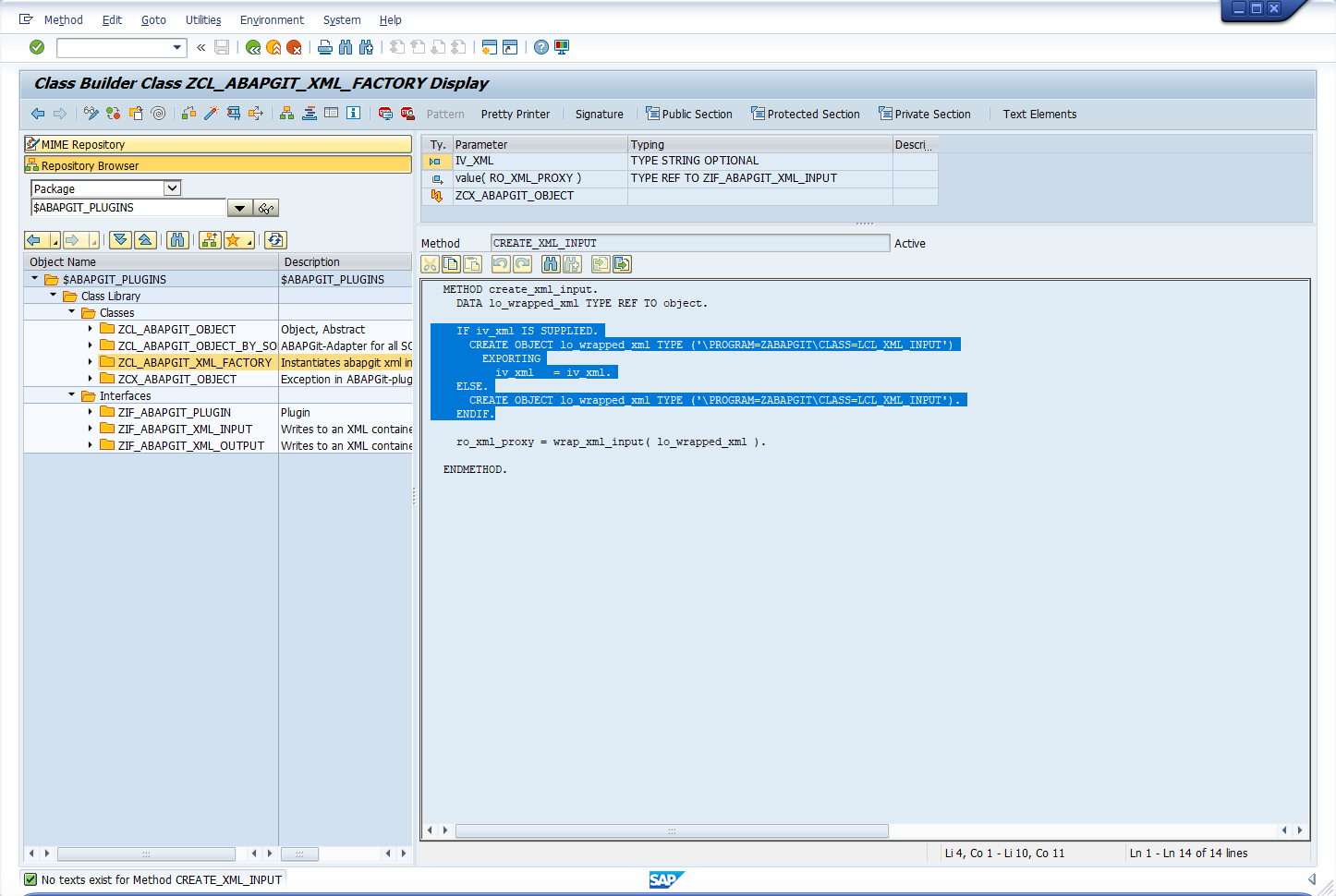The height and width of the screenshot is (896, 1336).
Task: Expand the ZCX_ABAPGIT_OBJECT tree node
Action: tap(90, 379)
